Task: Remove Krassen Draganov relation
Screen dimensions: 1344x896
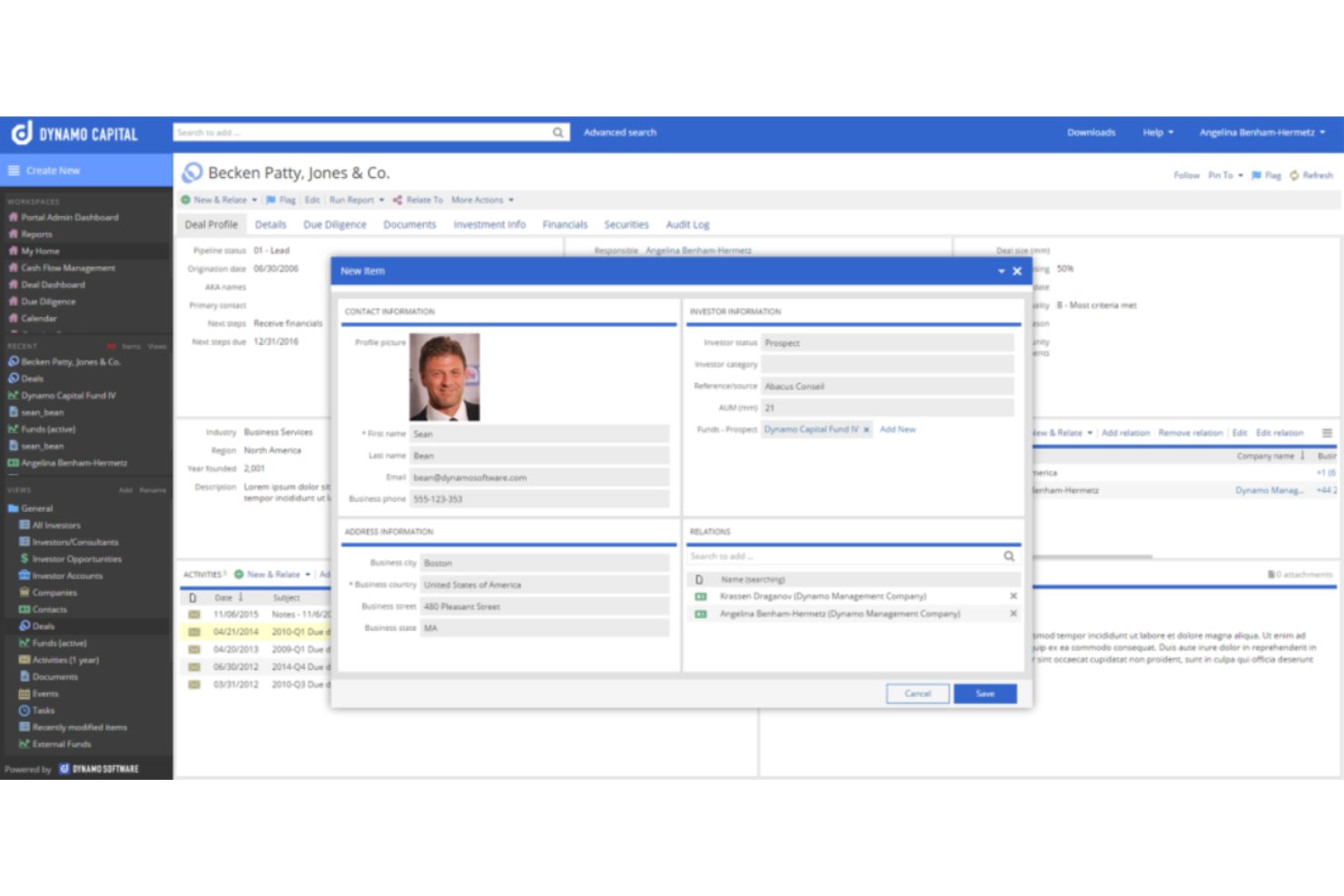Action: [1013, 596]
